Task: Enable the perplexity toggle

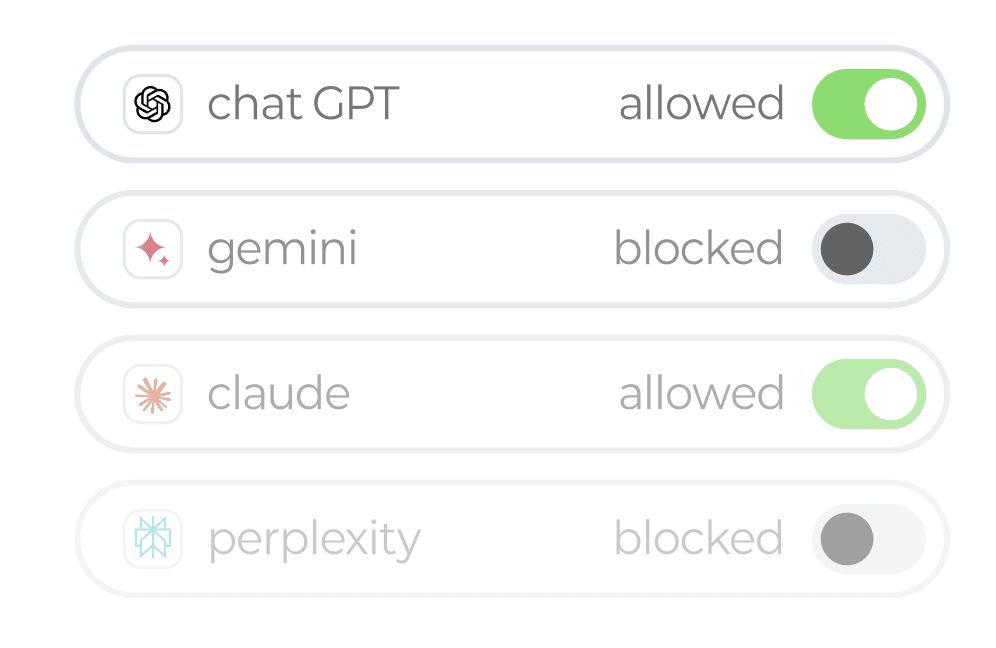Action: pos(867,538)
